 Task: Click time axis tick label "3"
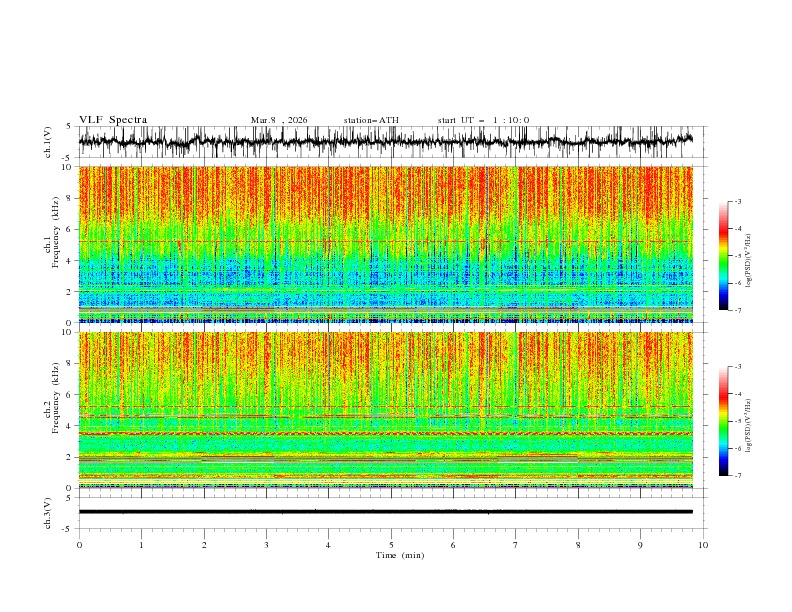click(266, 545)
